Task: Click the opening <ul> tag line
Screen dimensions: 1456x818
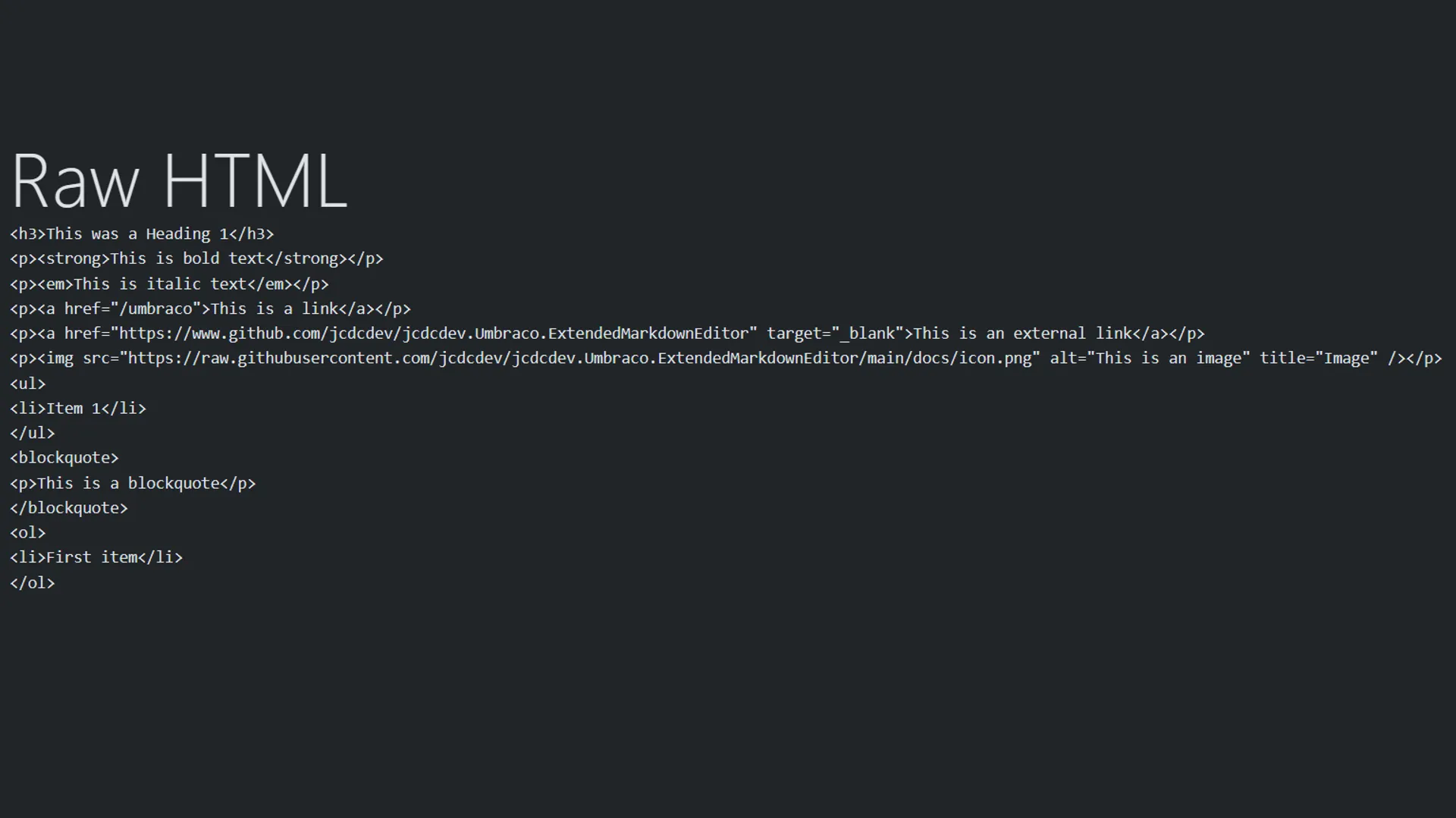Action: pyautogui.click(x=28, y=384)
